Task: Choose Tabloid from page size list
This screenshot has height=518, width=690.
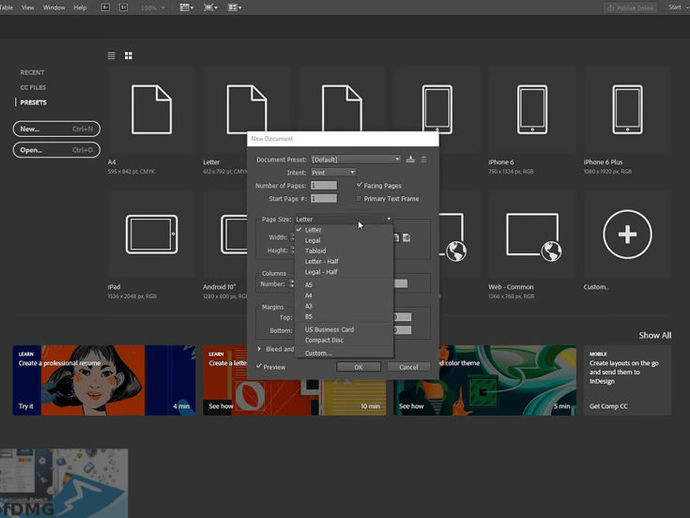Action: (x=344, y=251)
